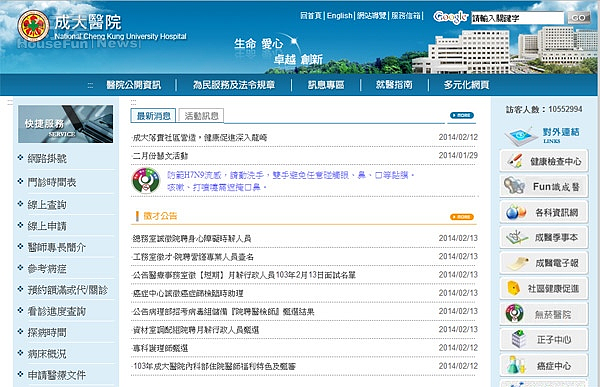The width and height of the screenshot is (600, 387).
Task: Click the orange MORE icon for 徵才公告
Action: [x=462, y=217]
